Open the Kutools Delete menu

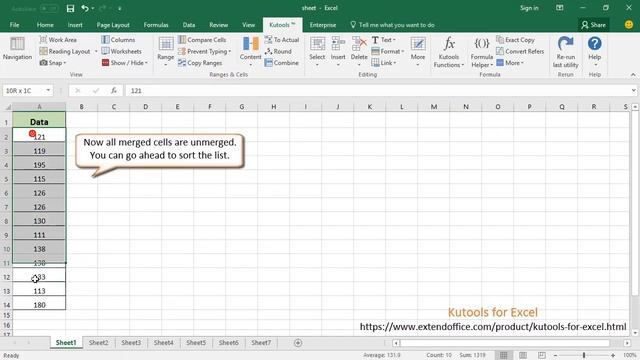pyautogui.click(x=359, y=52)
